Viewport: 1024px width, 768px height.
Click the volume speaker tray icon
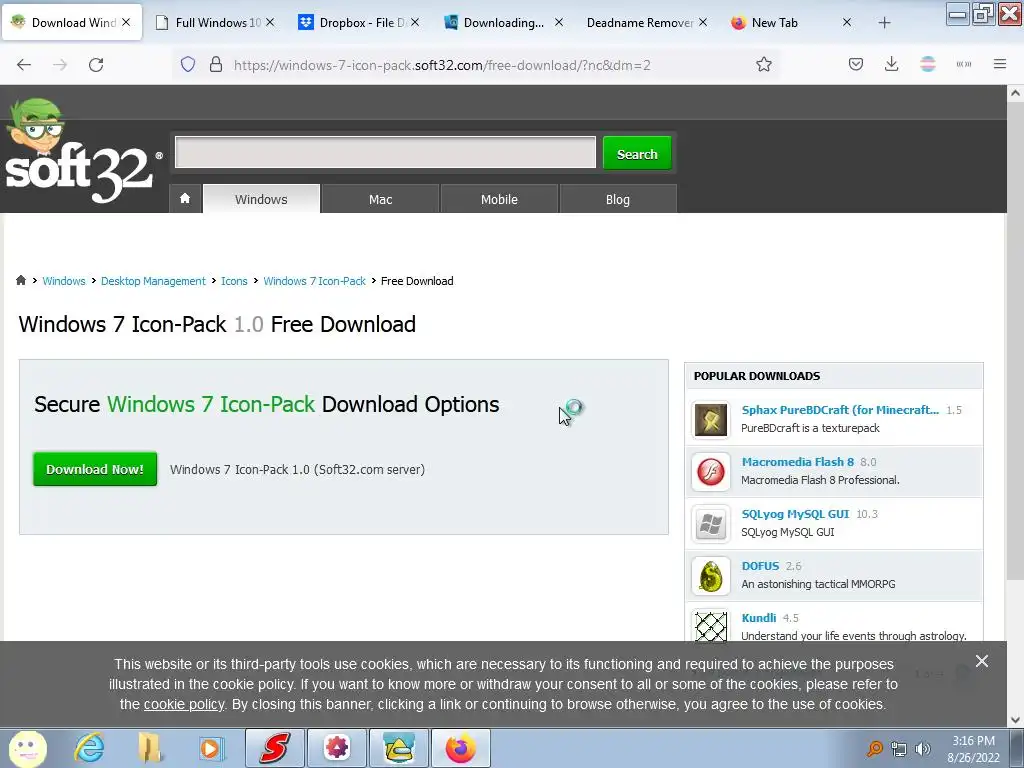923,749
